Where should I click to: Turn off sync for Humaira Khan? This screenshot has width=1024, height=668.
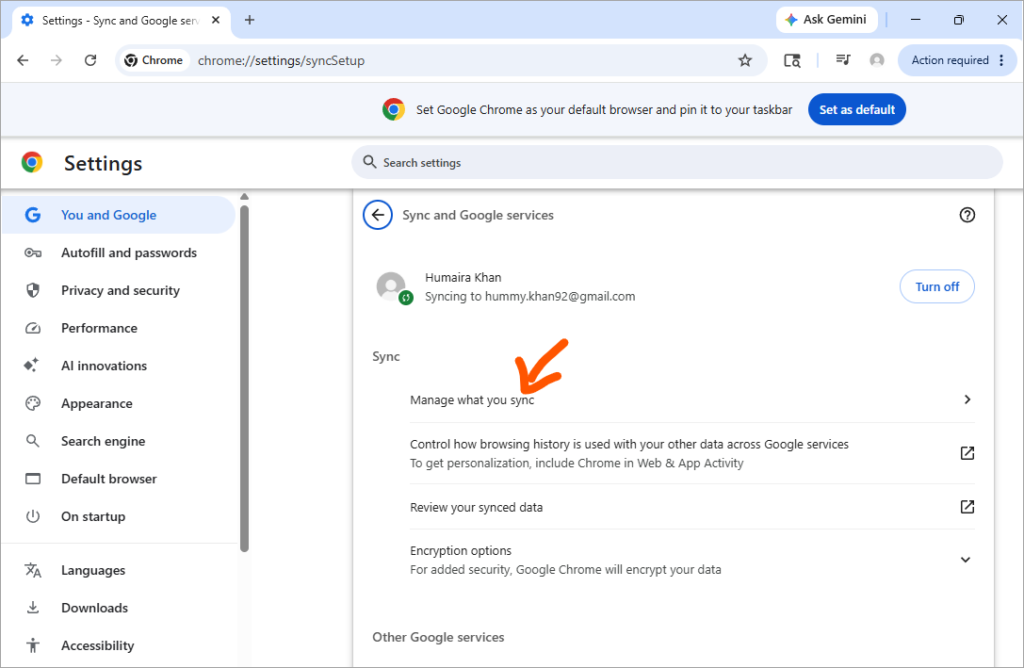937,287
